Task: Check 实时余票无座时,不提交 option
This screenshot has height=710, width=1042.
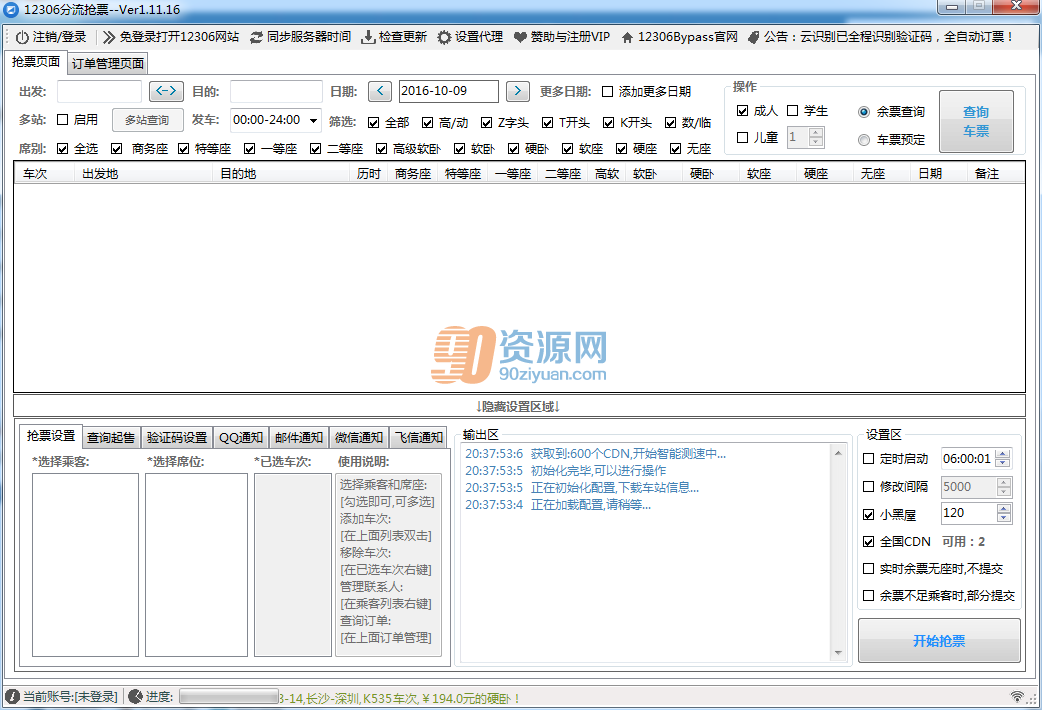Action: click(x=869, y=568)
